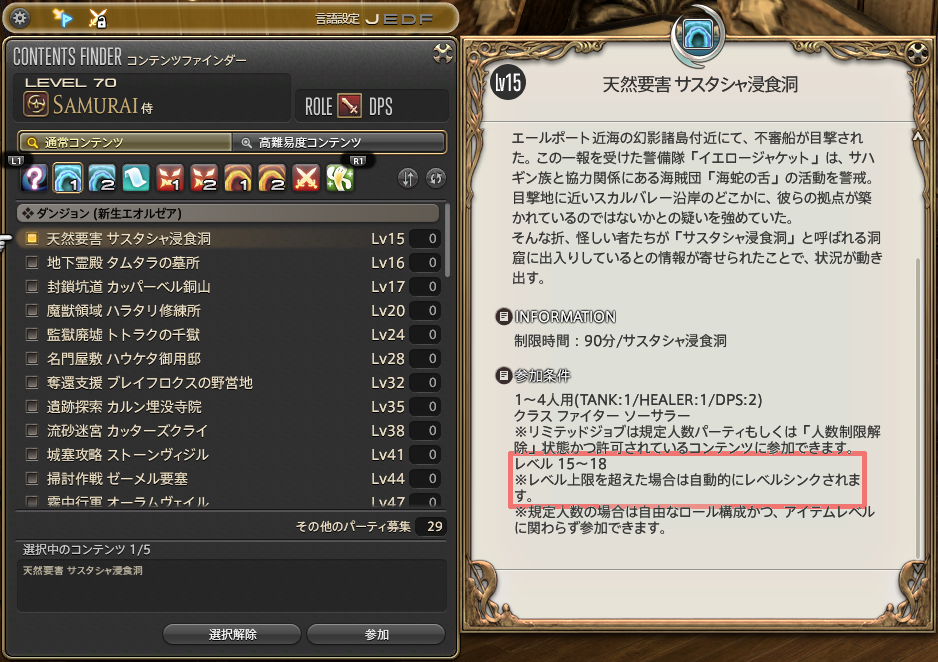This screenshot has height=662, width=938.
Task: Open the gear settings icon in top bar
Action: coord(21,18)
